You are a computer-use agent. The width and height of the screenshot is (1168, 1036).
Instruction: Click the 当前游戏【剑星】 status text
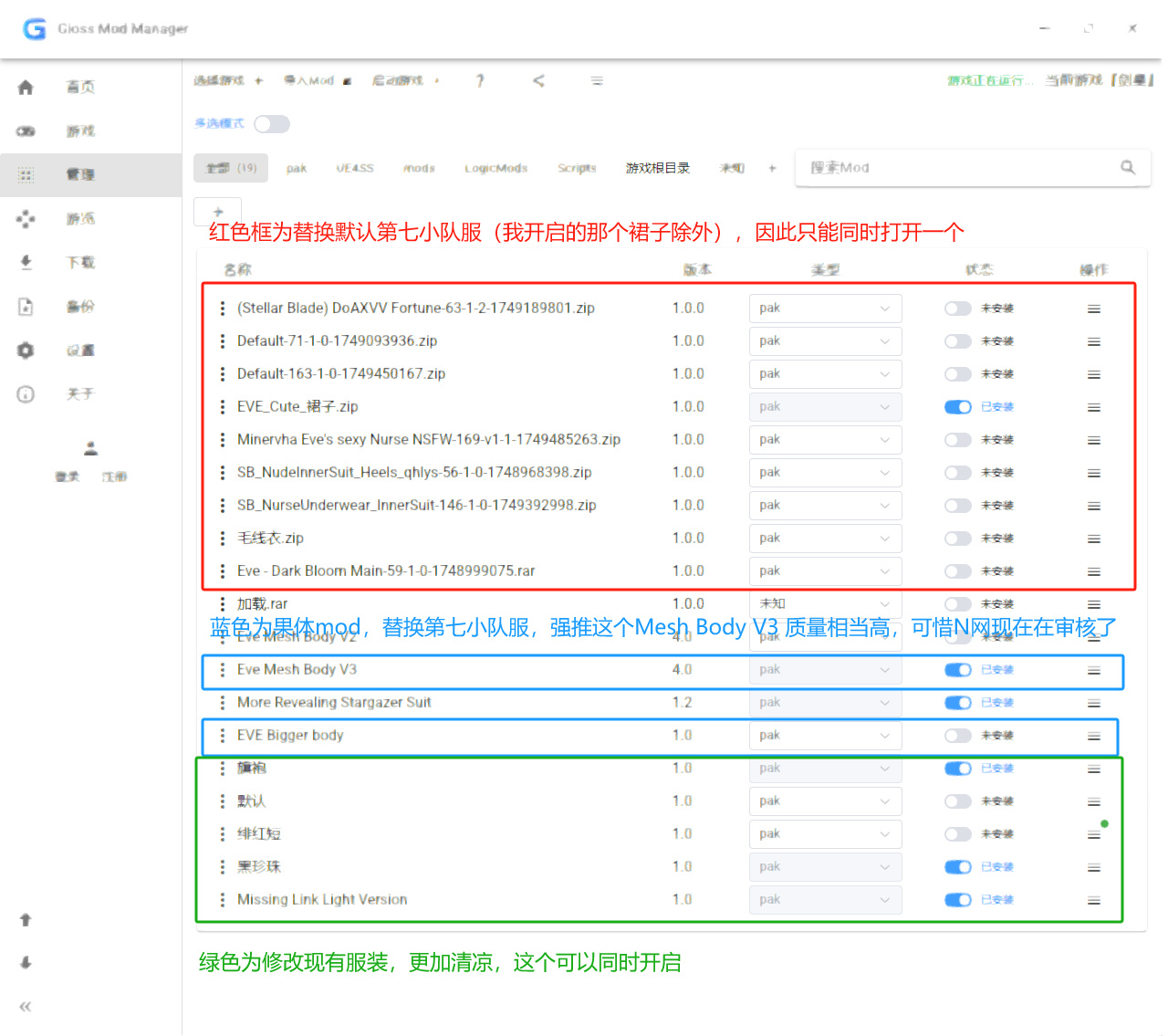point(1100,81)
